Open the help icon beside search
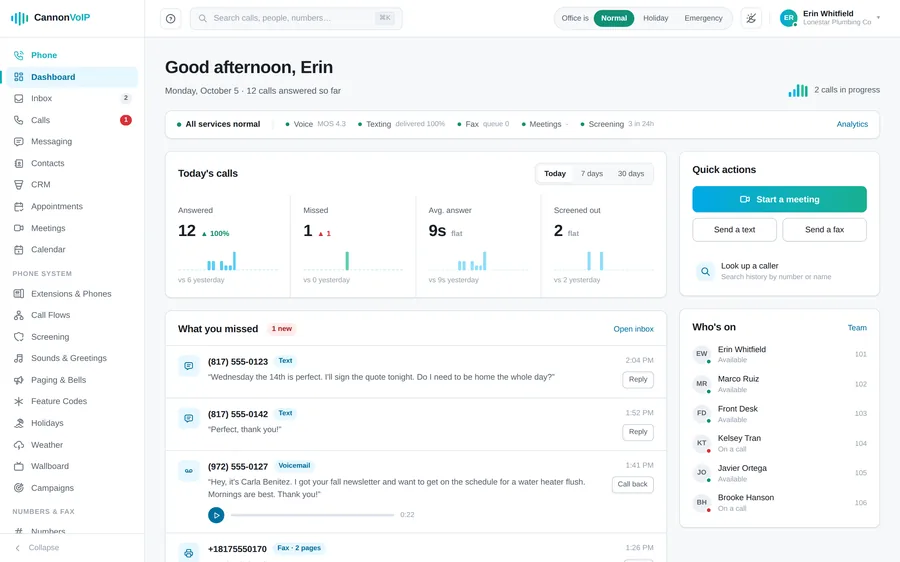 tap(170, 18)
